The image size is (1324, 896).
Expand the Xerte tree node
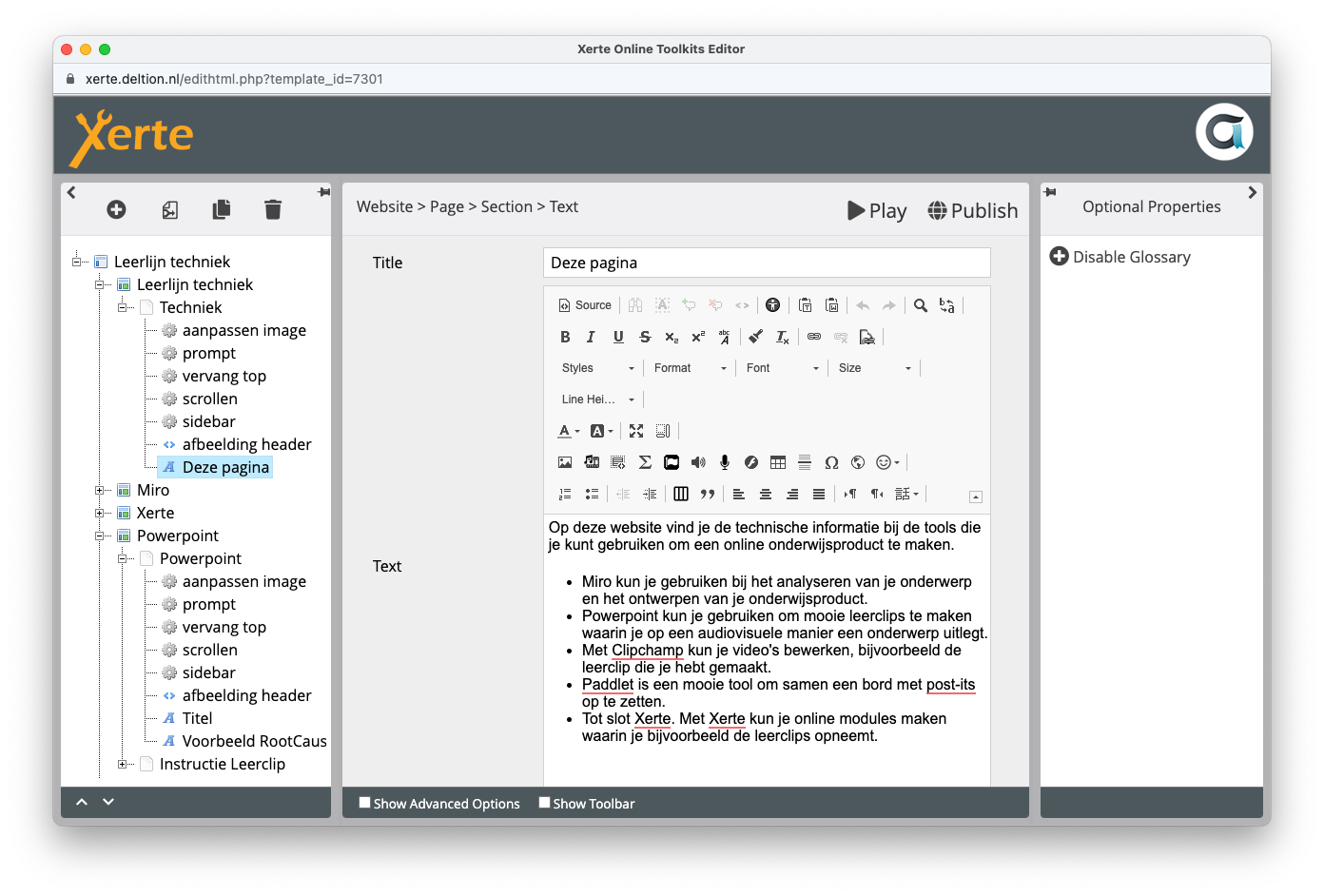[x=99, y=513]
